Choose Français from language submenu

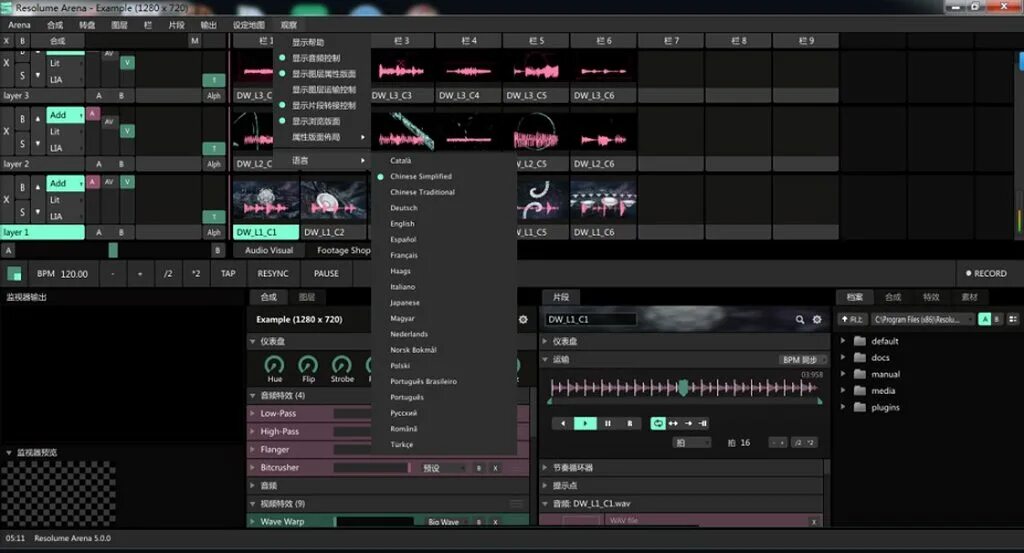[x=404, y=255]
